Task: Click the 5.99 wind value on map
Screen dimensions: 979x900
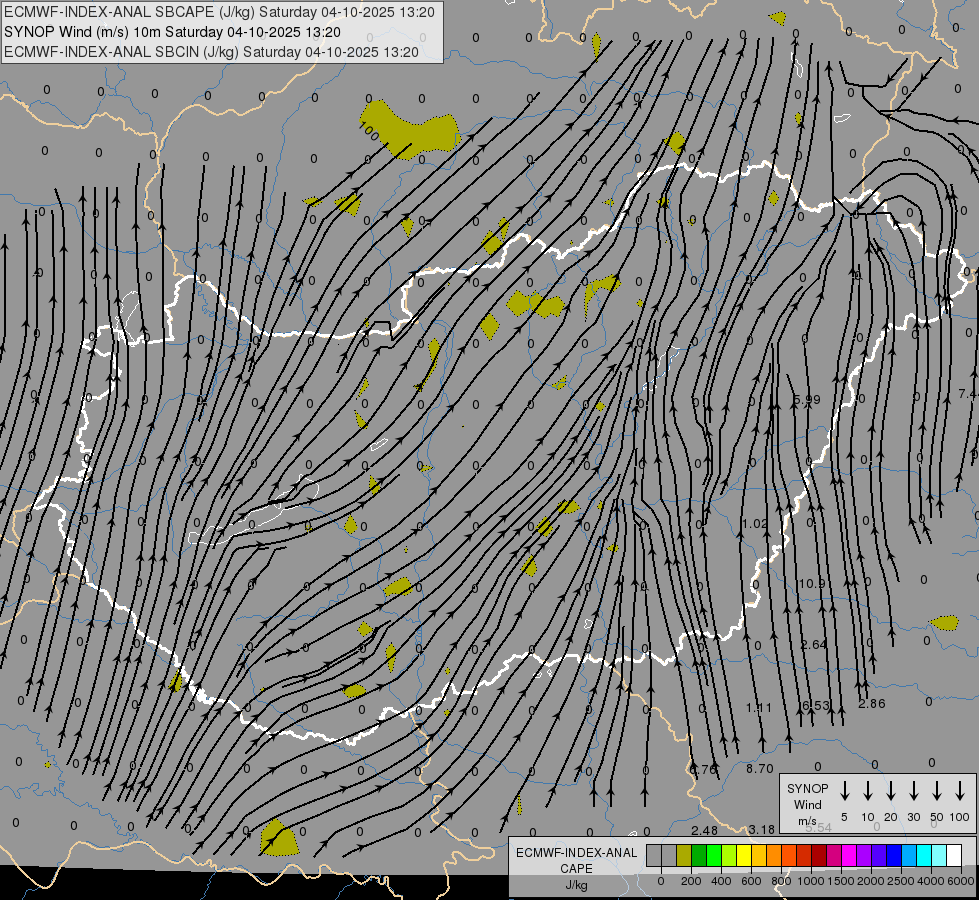Action: click(x=807, y=400)
